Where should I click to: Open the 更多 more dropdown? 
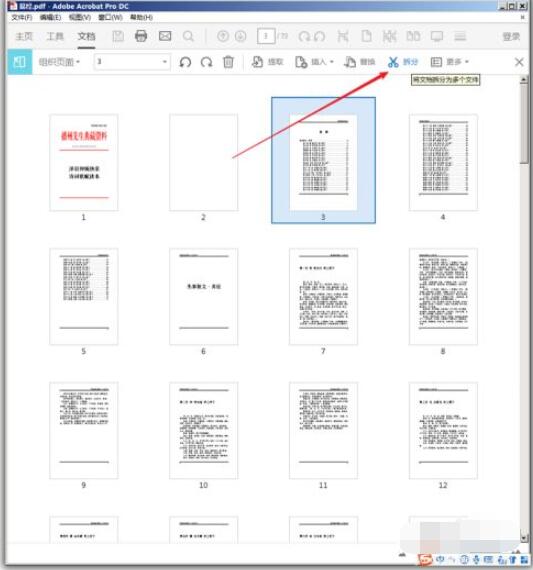click(x=450, y=62)
